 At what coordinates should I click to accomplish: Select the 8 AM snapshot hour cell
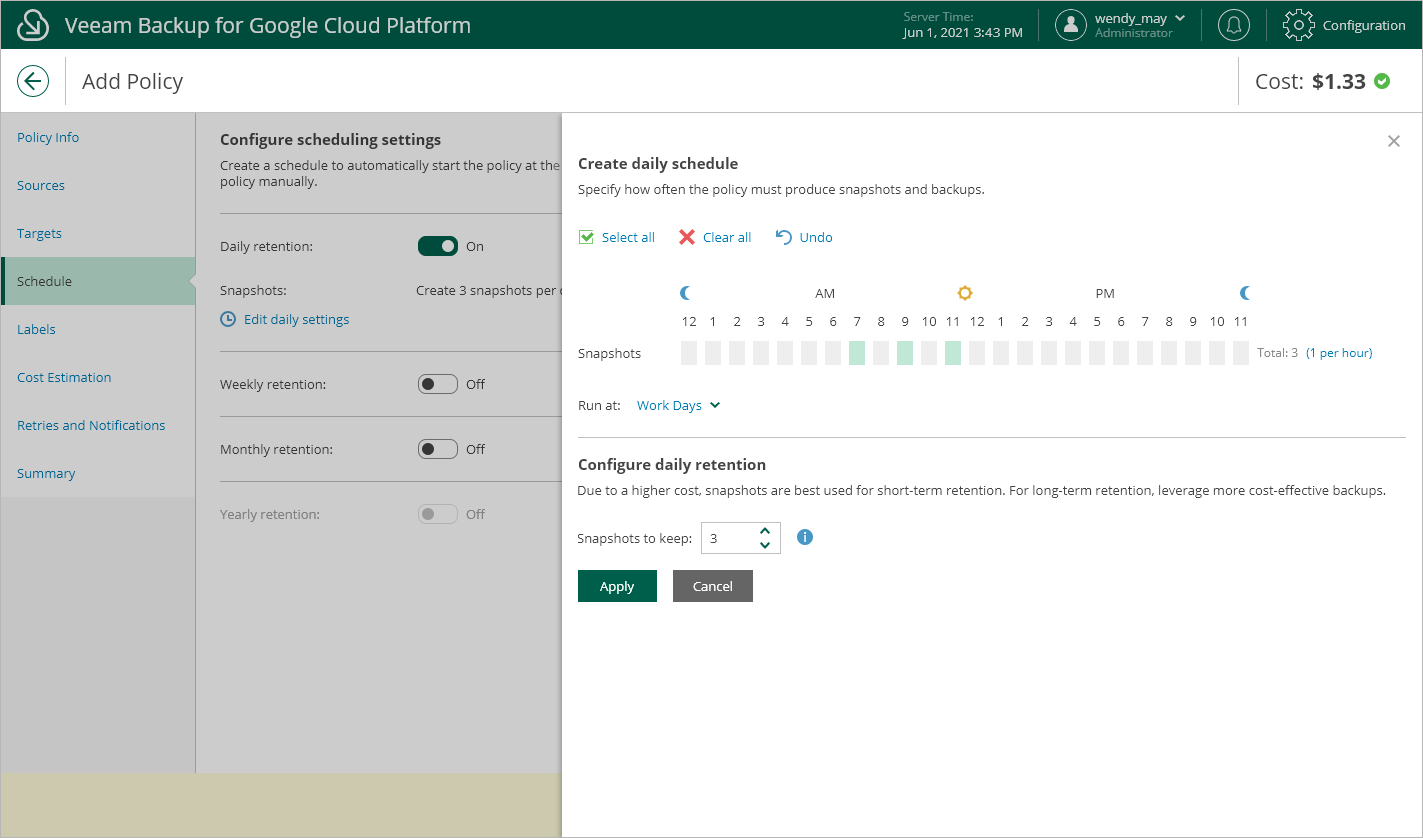coord(881,353)
